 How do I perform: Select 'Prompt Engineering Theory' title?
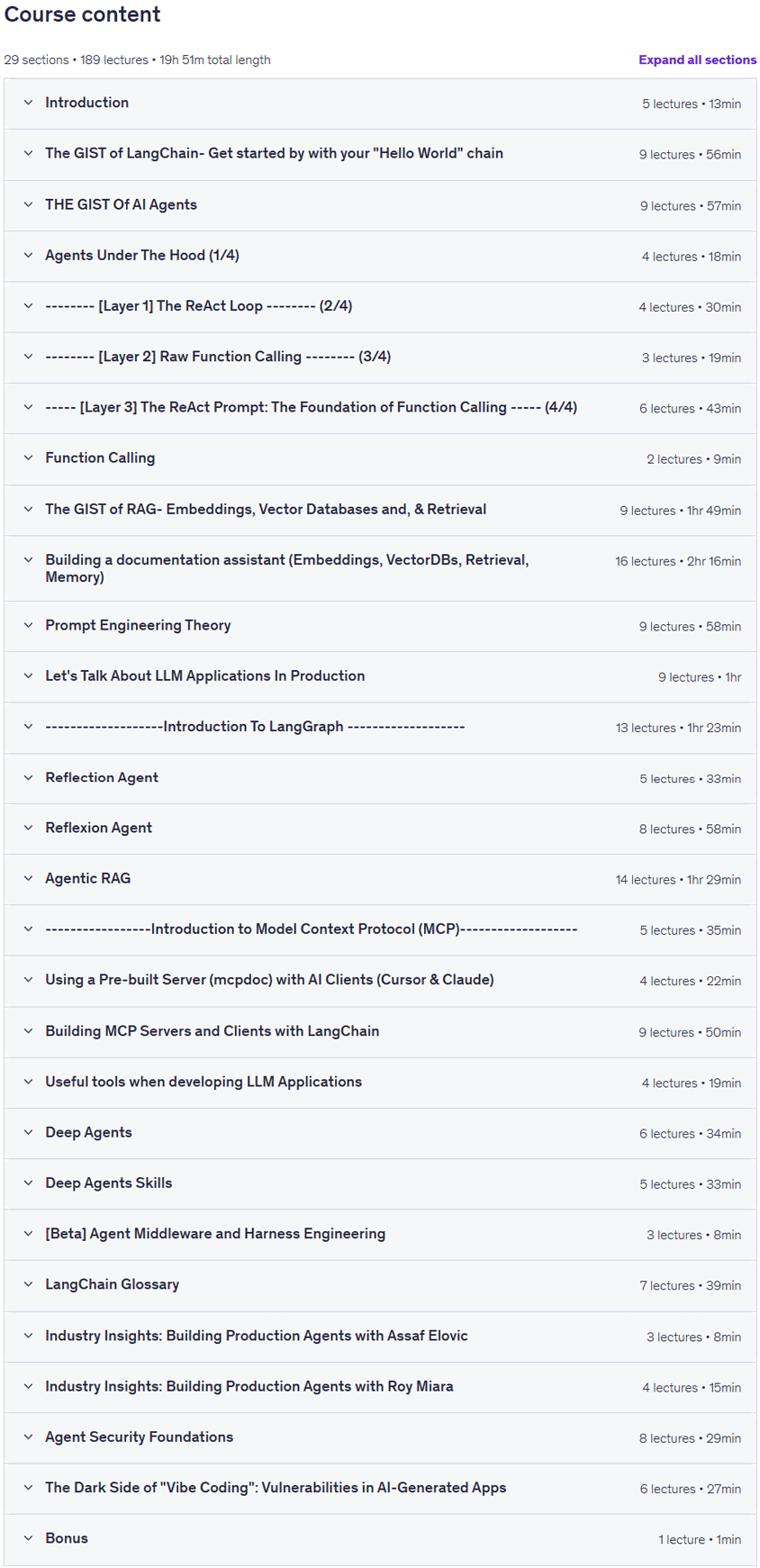[x=138, y=625]
